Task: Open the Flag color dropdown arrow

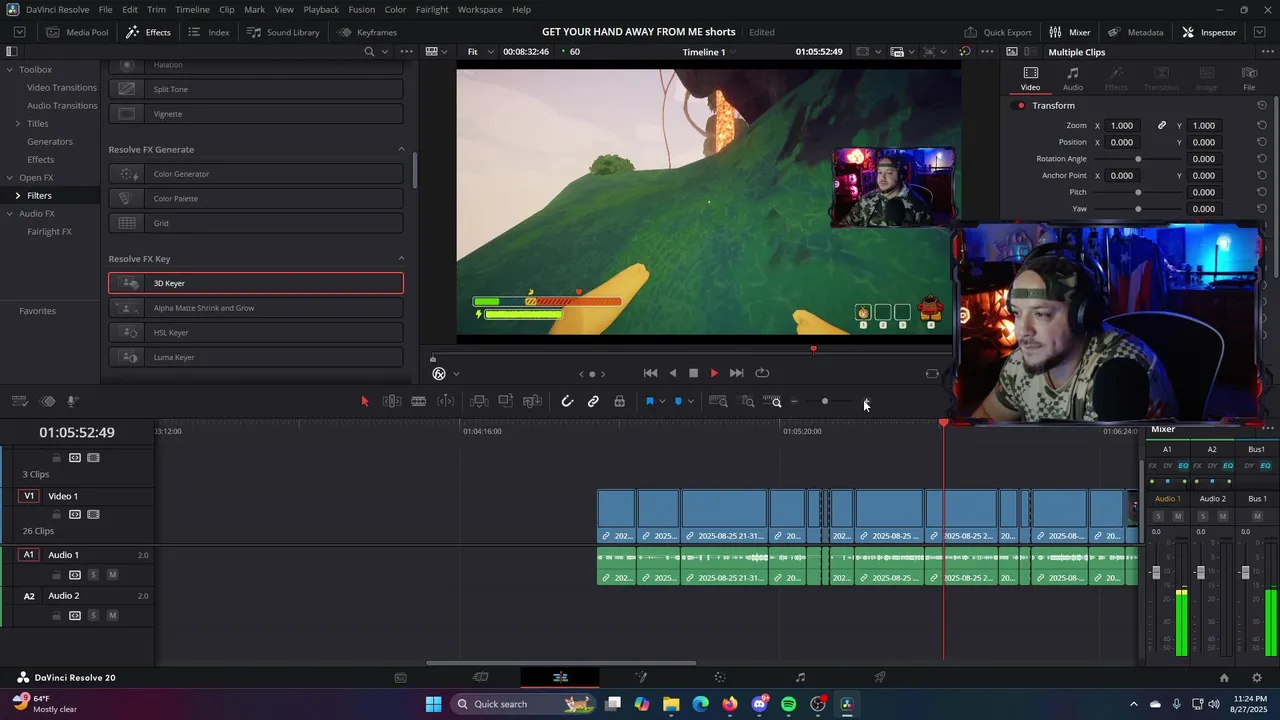Action: click(662, 402)
